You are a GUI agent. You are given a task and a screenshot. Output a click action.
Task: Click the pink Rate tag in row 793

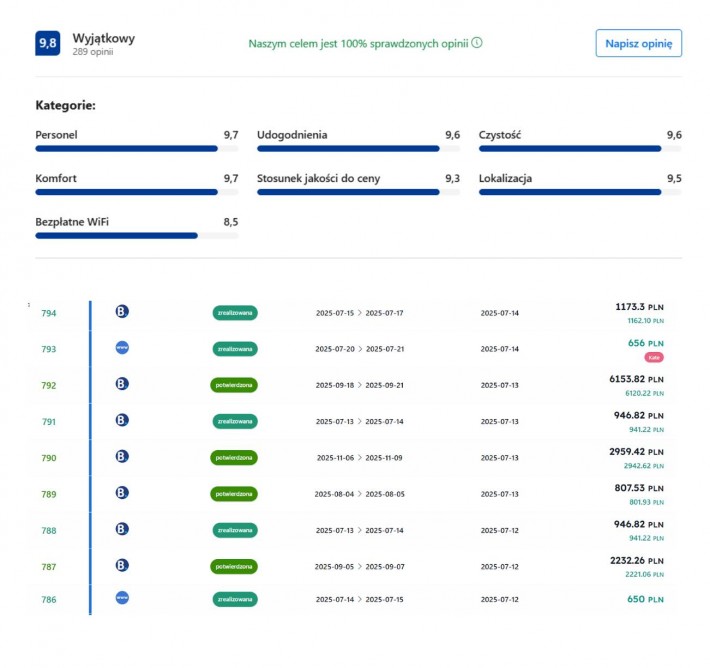[x=654, y=357]
